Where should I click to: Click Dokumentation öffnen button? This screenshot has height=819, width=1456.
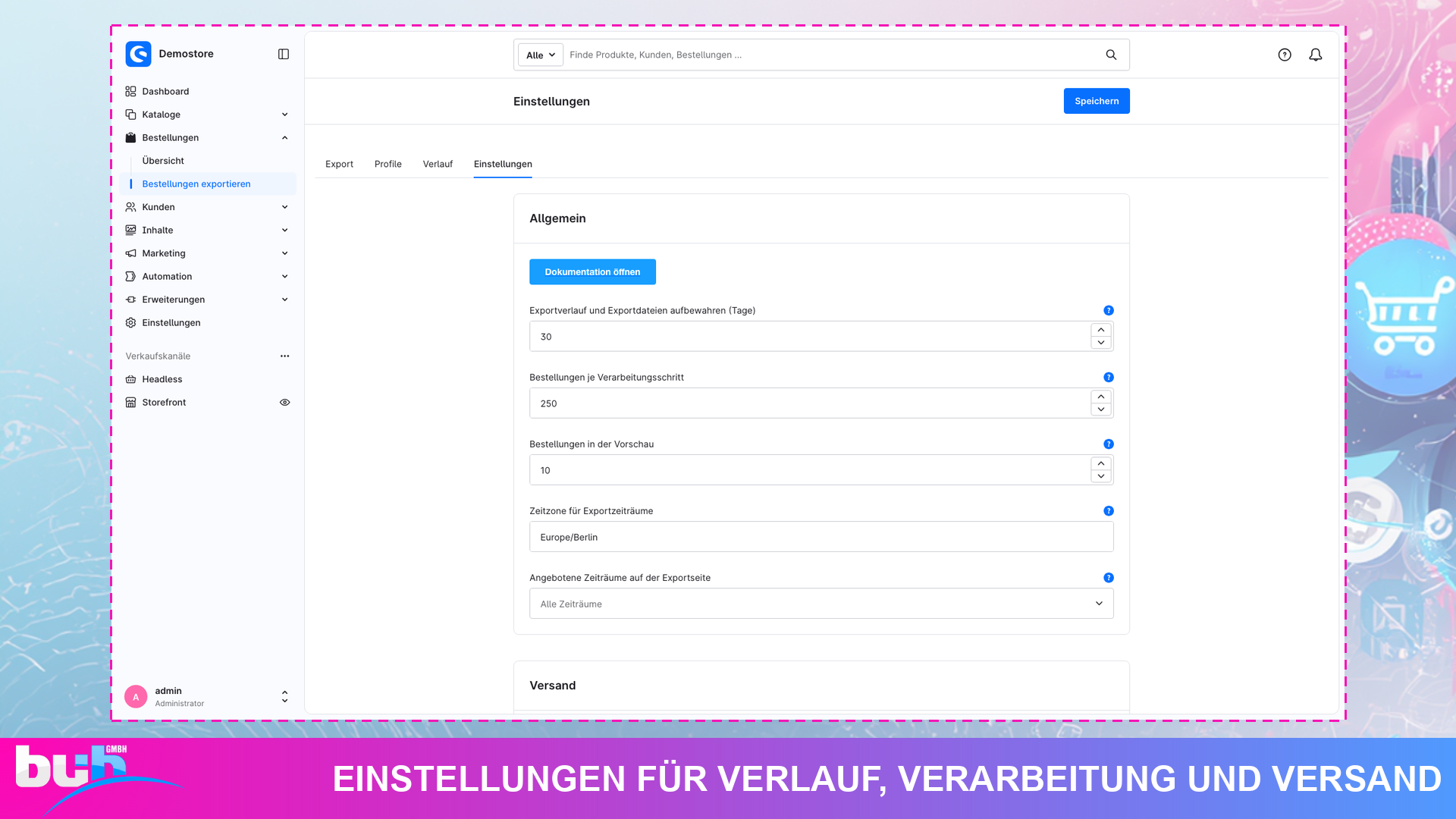click(592, 271)
